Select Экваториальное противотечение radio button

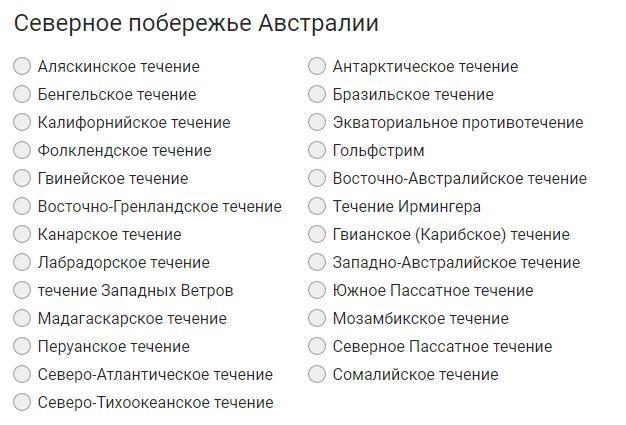(317, 122)
